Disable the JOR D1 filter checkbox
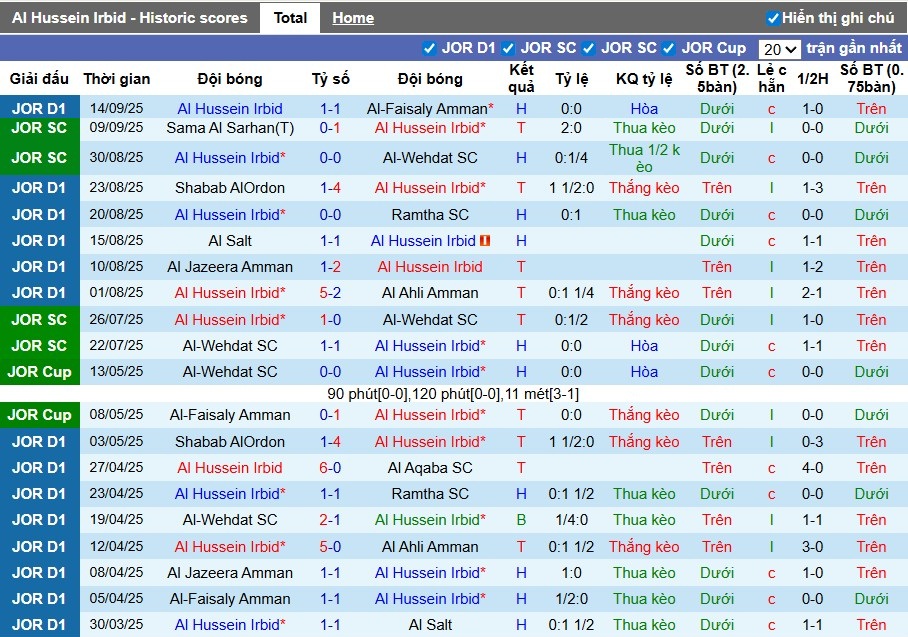 point(430,46)
